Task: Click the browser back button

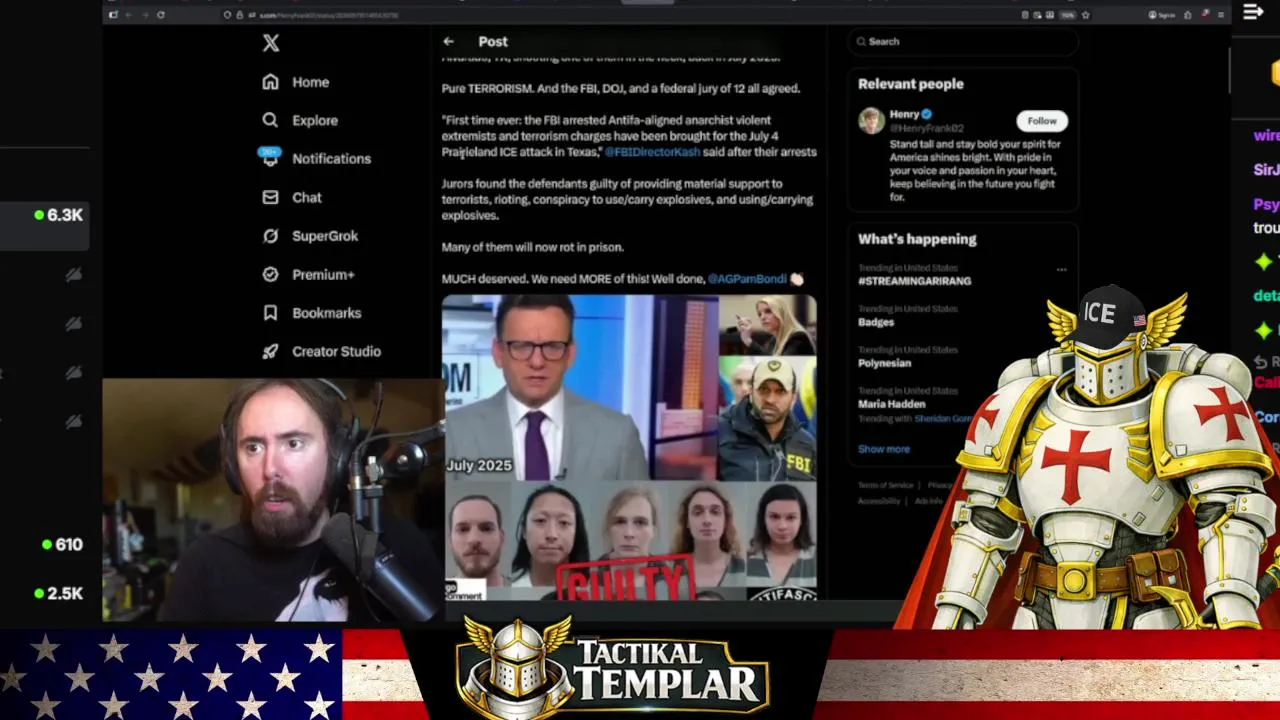Action: click(127, 15)
